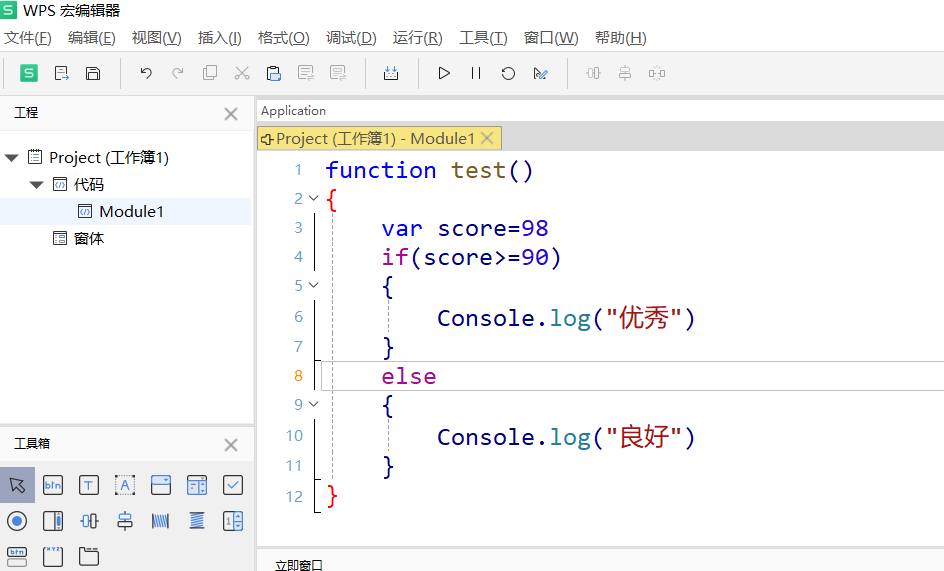
Task: Select the text box T control
Action: (88, 485)
